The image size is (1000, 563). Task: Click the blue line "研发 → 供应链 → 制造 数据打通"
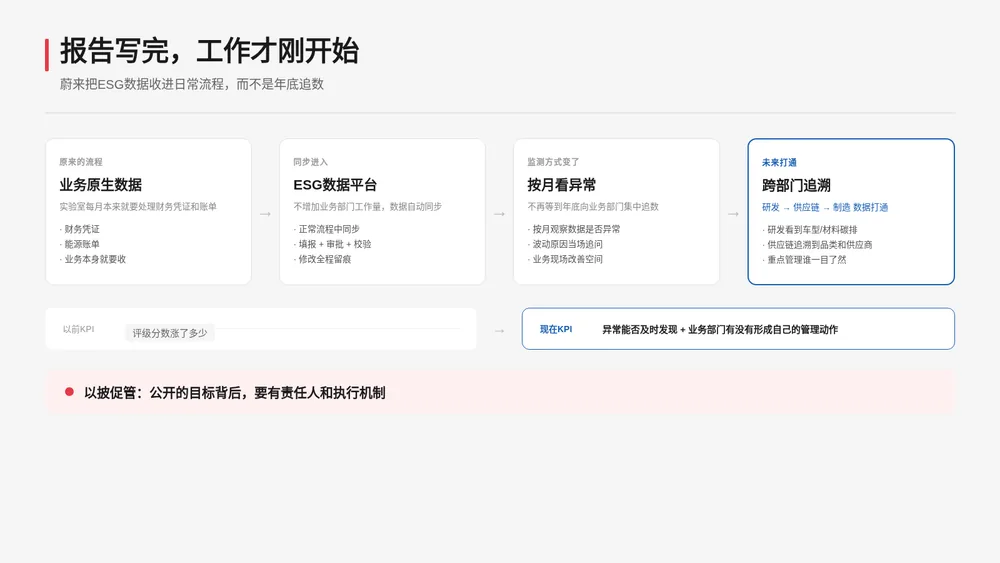tap(825, 207)
